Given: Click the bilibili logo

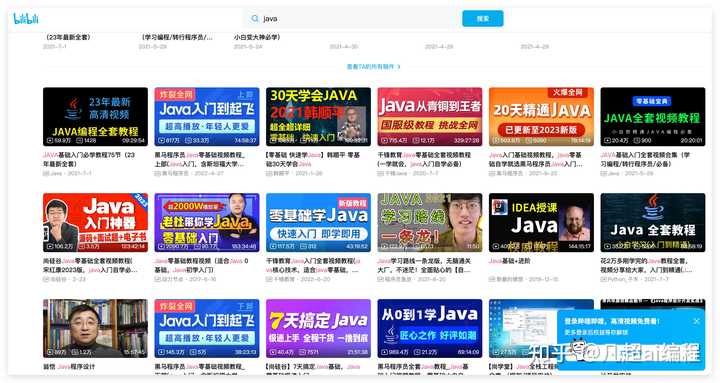Looking at the screenshot, I should 26,18.
